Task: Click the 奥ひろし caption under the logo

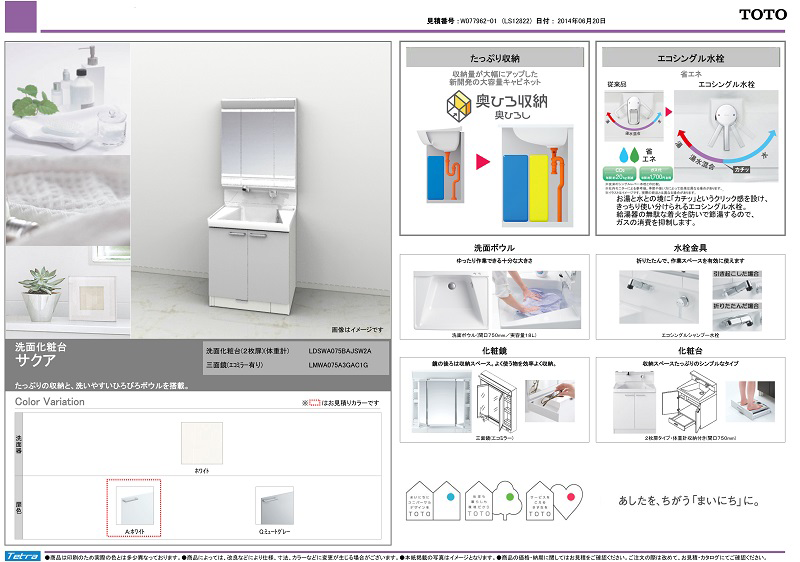Action: pyautogui.click(x=512, y=116)
